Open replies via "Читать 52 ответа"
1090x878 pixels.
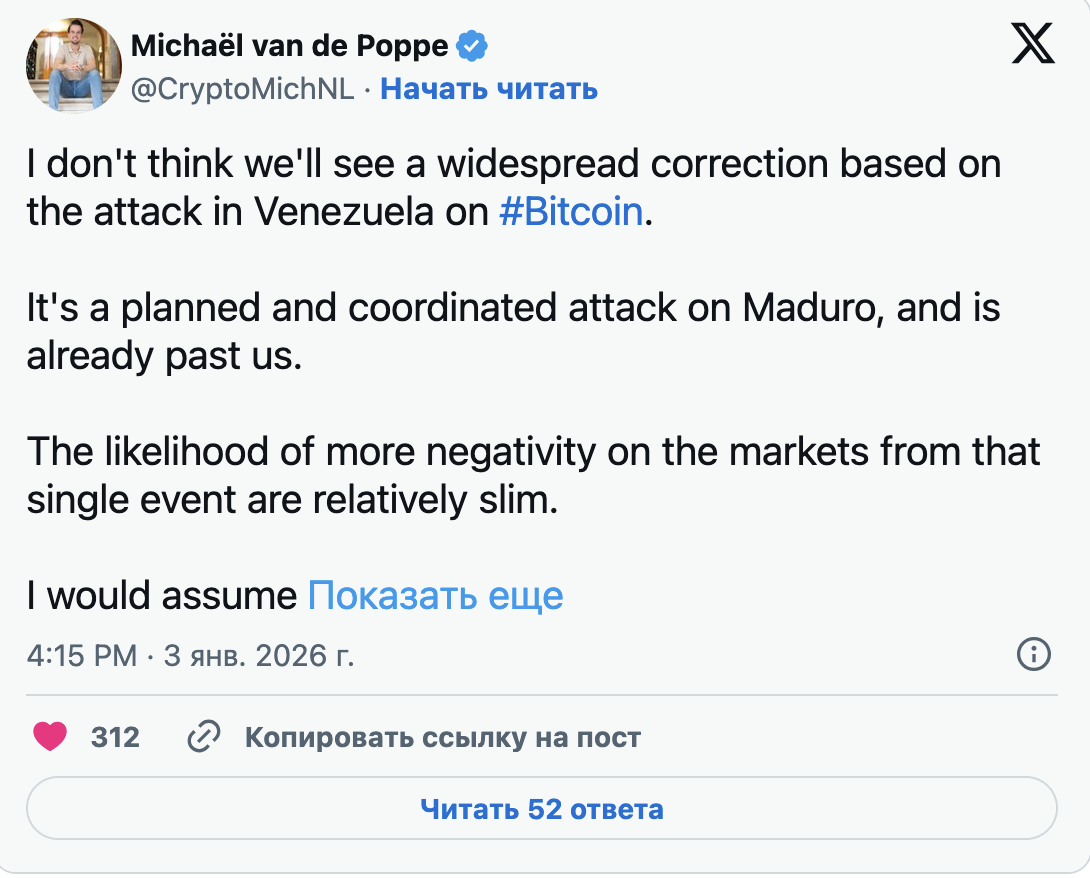(x=541, y=808)
